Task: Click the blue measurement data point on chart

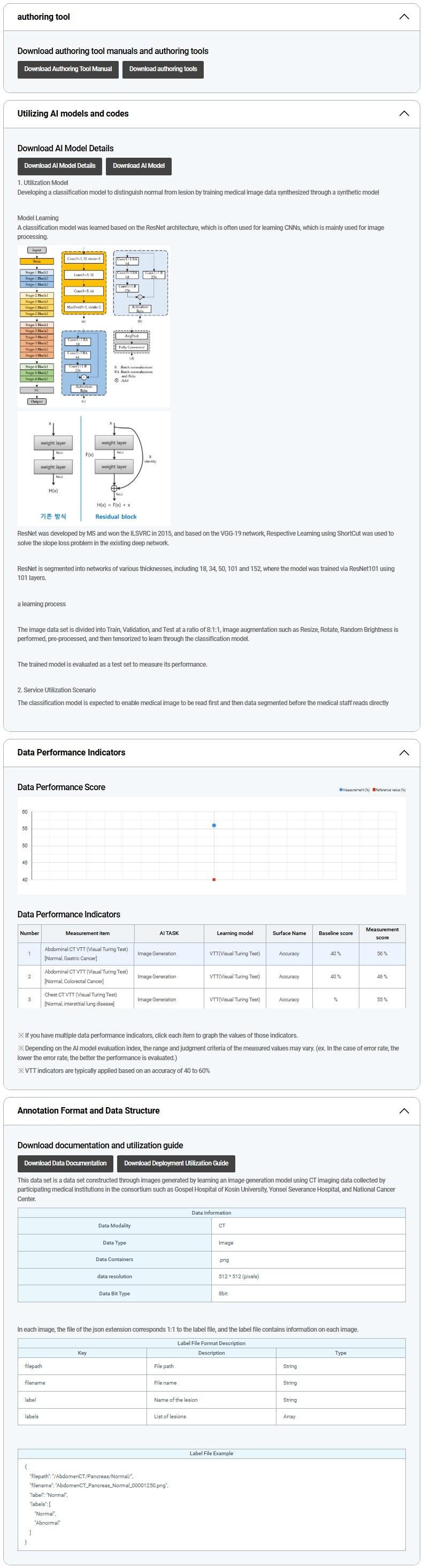Action: point(213,825)
